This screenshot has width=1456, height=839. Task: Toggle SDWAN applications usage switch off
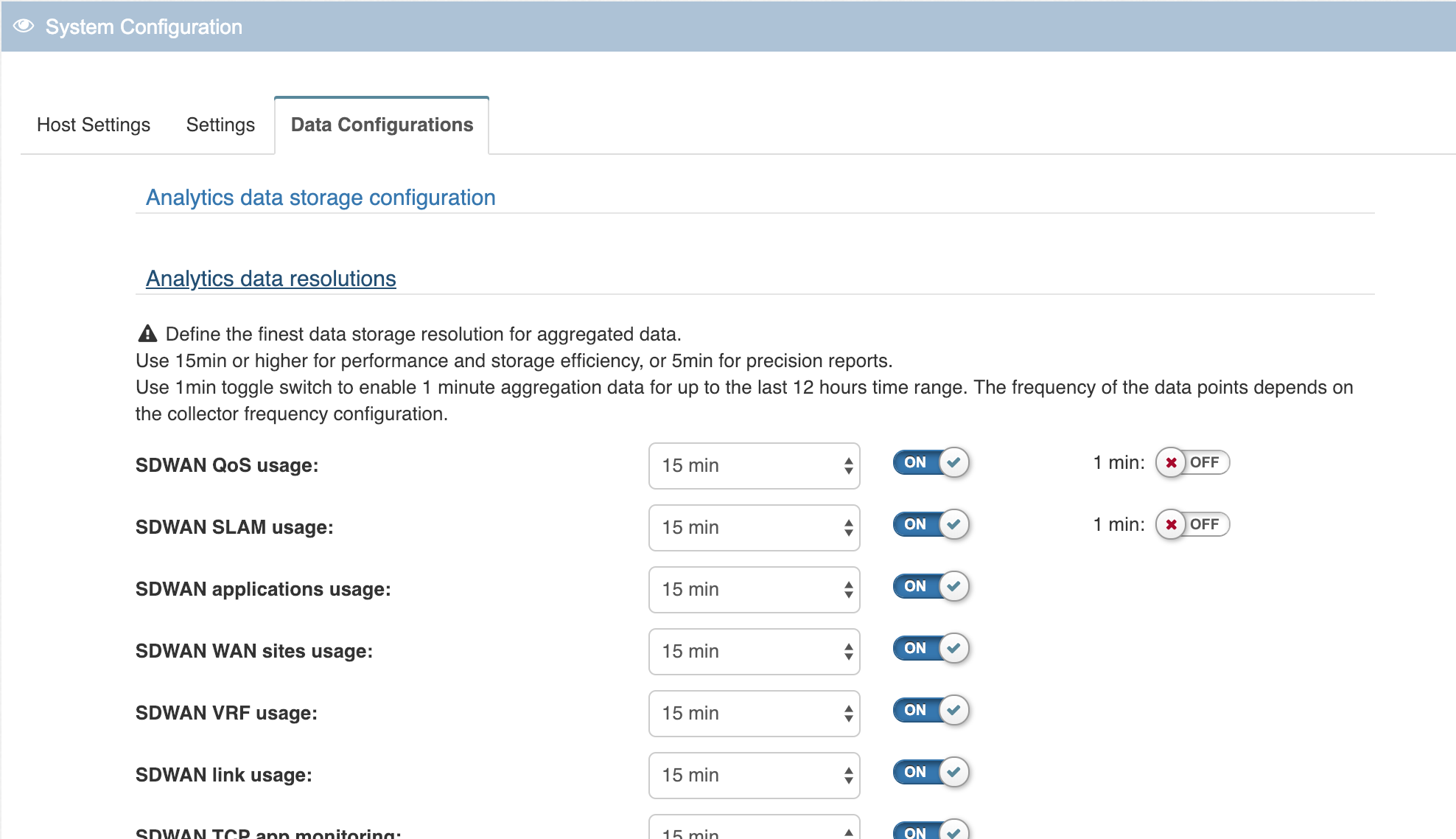(931, 586)
